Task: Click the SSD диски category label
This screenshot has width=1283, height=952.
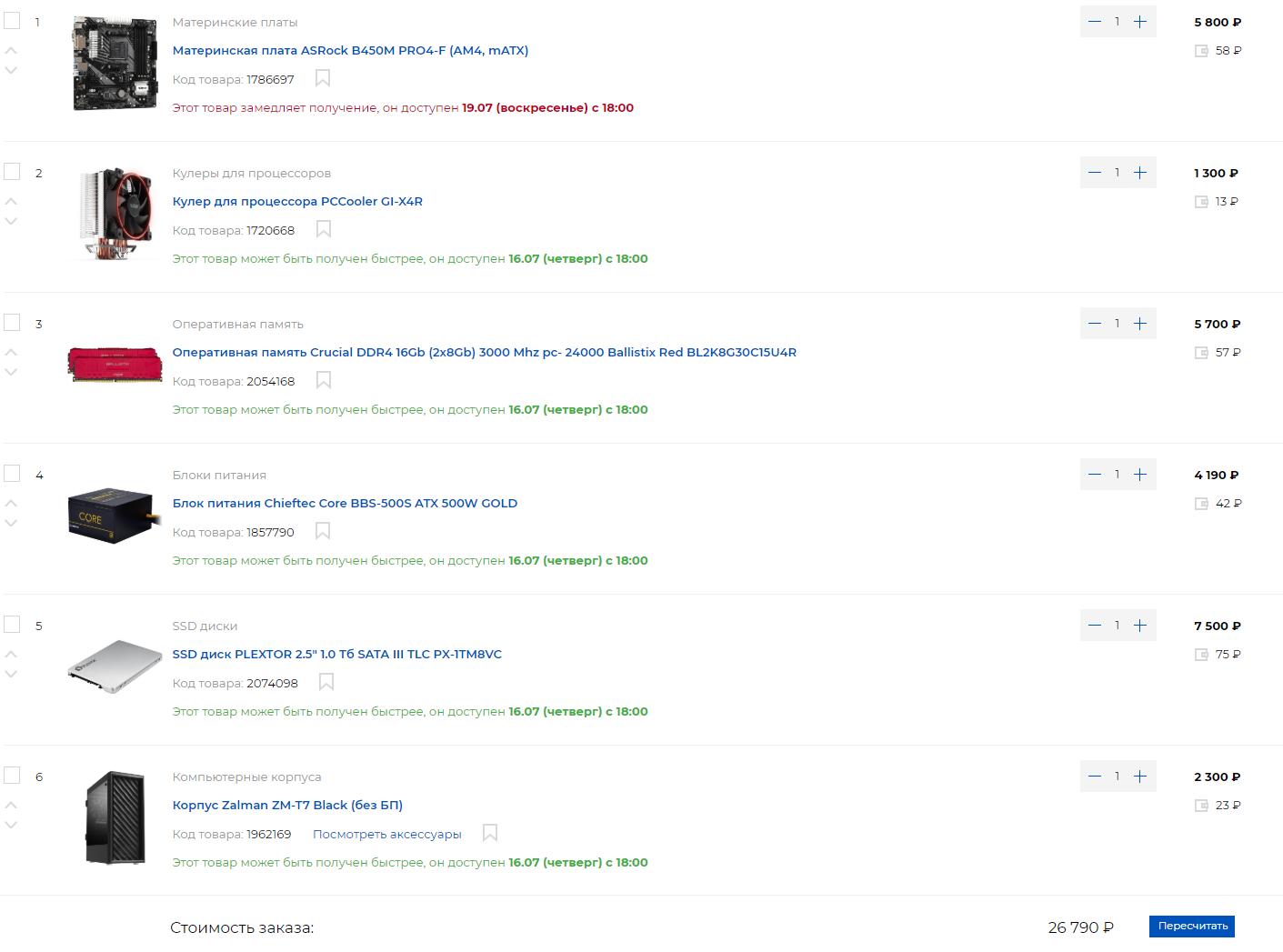Action: coord(205,626)
